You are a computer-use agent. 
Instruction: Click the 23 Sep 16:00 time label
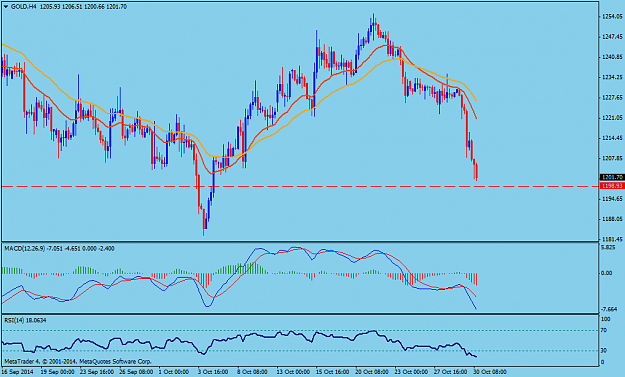point(96,372)
